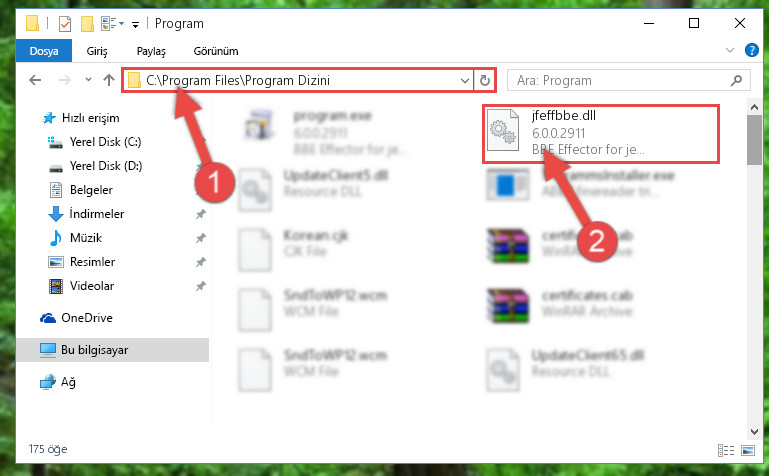This screenshot has width=769, height=476.
Task: Expand the address bar history dropdown
Action: [465, 80]
